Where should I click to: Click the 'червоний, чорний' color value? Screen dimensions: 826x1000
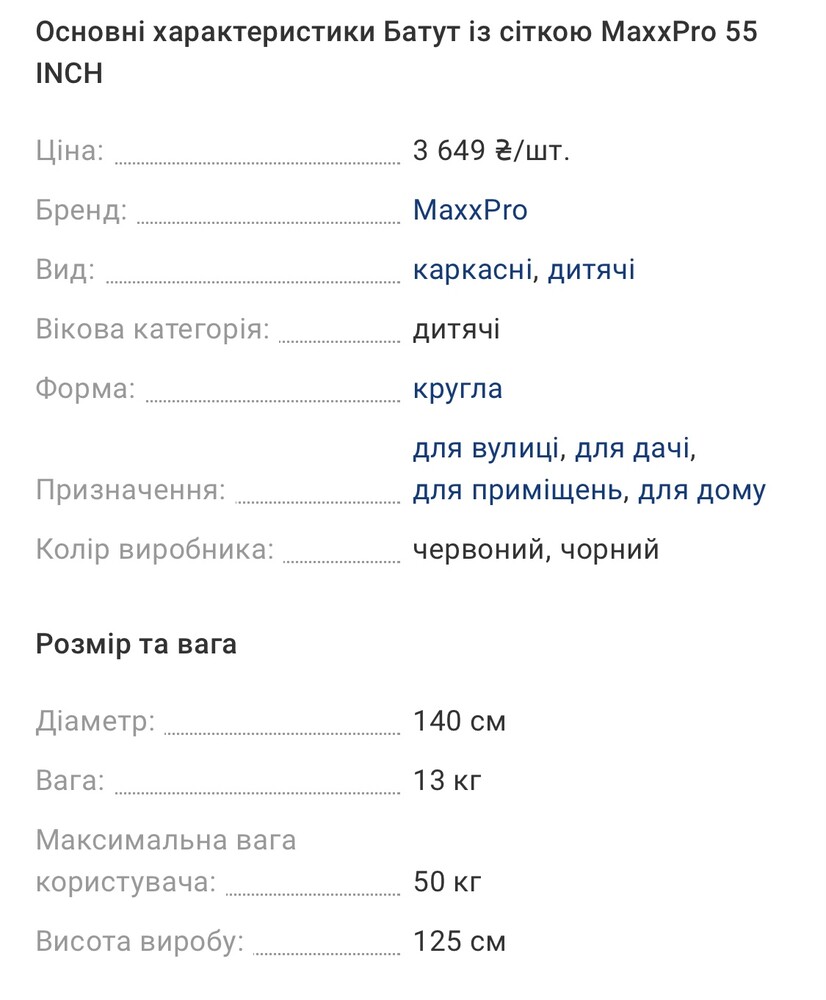pyautogui.click(x=536, y=550)
